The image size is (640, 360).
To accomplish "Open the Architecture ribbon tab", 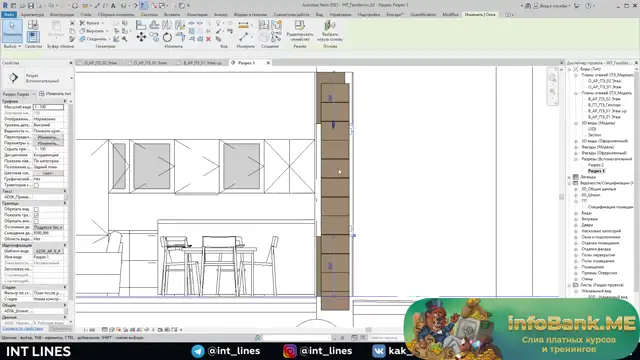I will tap(32, 15).
